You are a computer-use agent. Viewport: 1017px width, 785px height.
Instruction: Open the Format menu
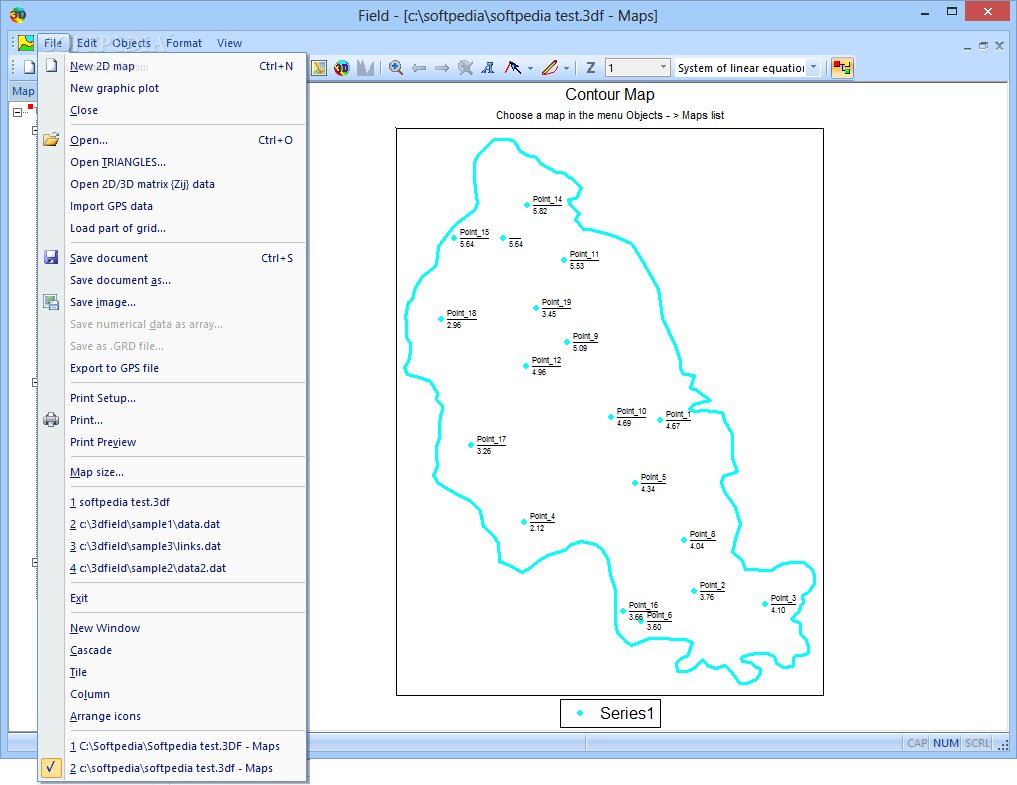tap(184, 43)
